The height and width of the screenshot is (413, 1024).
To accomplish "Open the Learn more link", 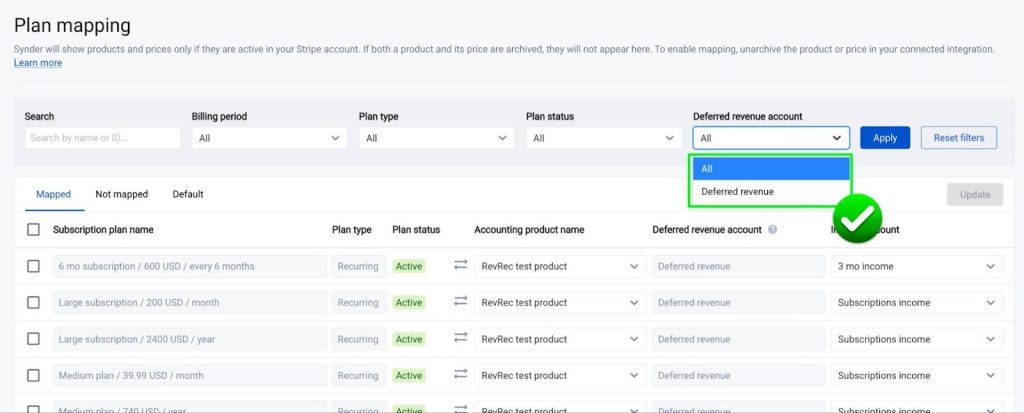I will click(38, 63).
